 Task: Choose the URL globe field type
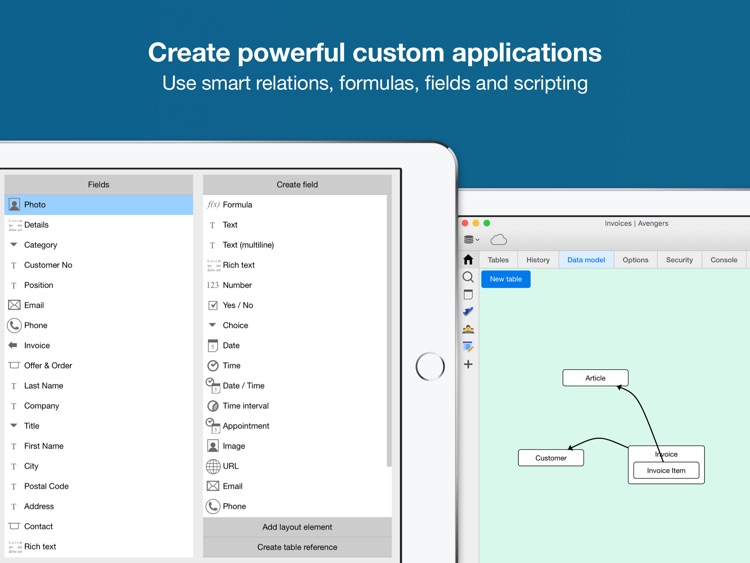(x=295, y=466)
